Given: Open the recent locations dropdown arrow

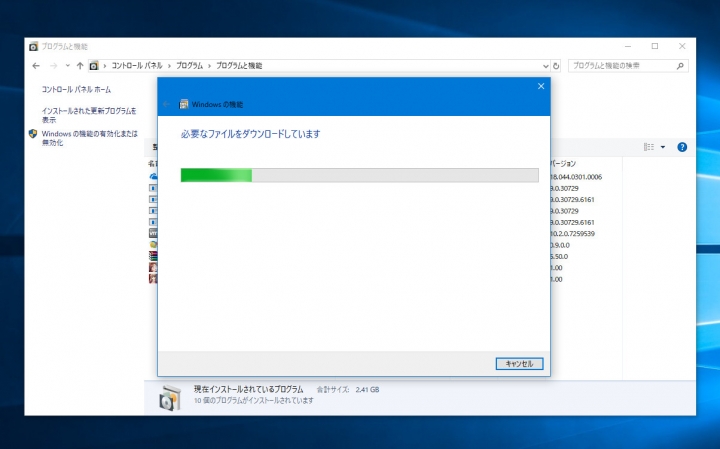Looking at the screenshot, I should 68,66.
